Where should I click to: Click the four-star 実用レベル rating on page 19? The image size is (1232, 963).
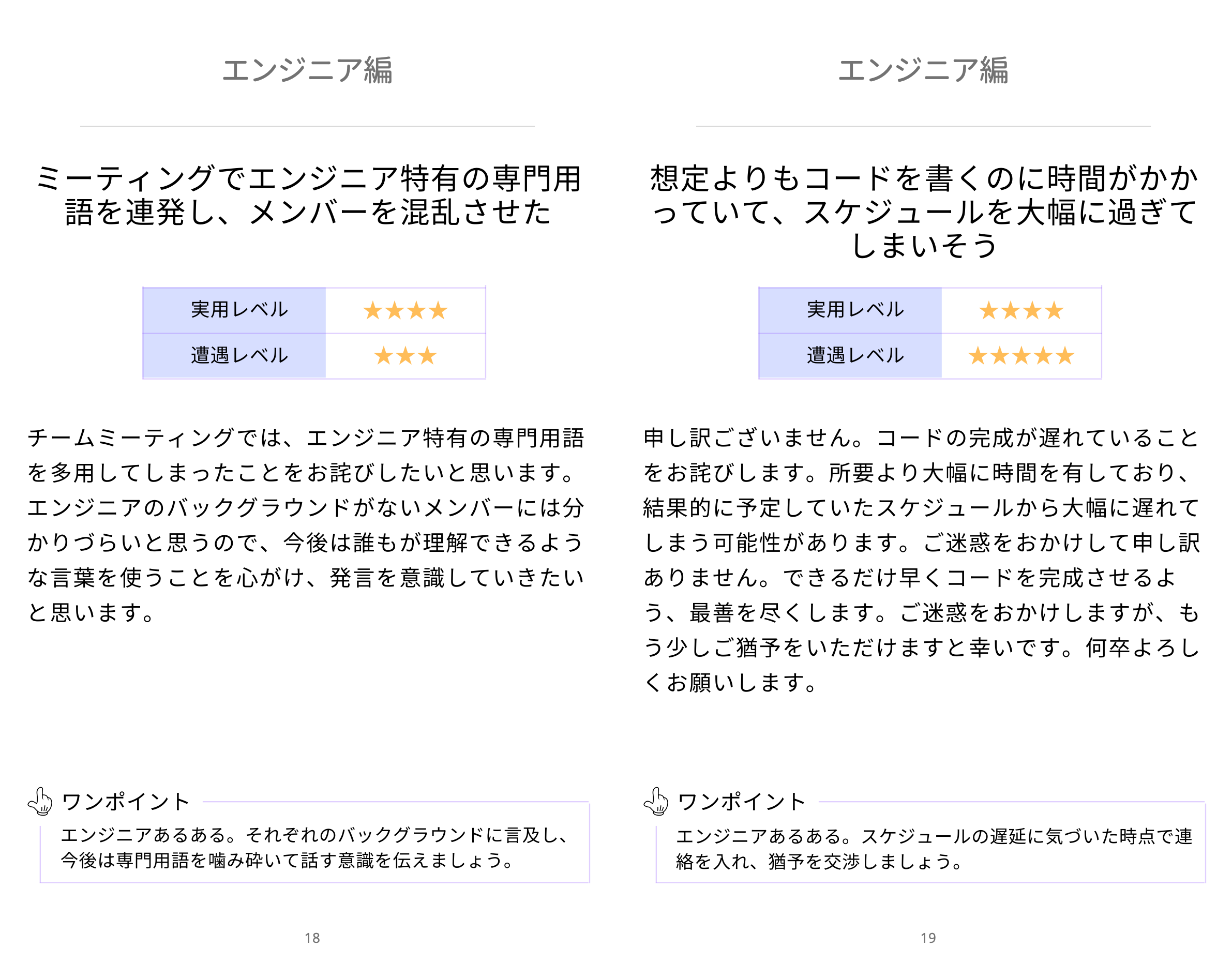(x=1021, y=310)
